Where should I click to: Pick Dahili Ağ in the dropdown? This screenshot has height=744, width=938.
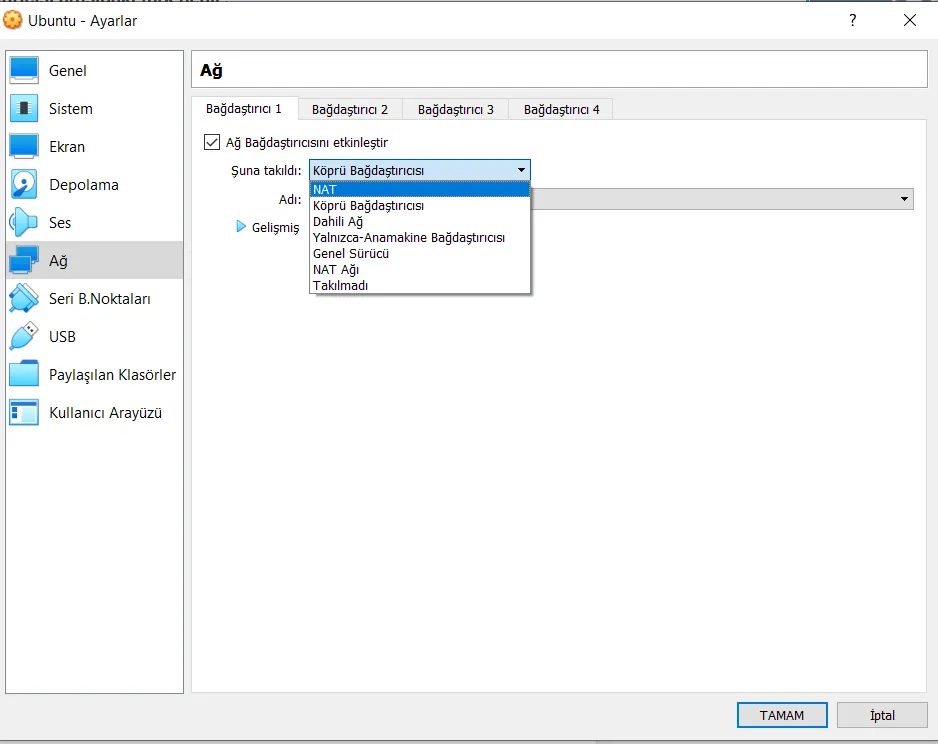[x=420, y=222]
